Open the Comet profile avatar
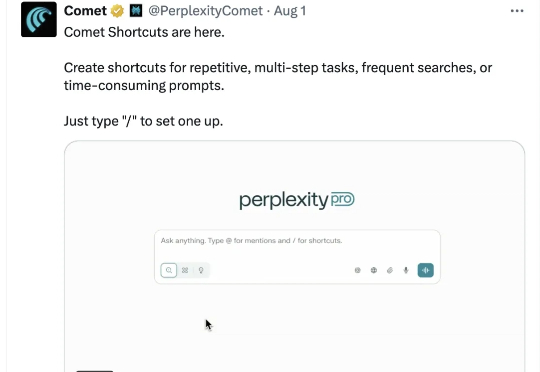The width and height of the screenshot is (540, 372). pos(39,19)
